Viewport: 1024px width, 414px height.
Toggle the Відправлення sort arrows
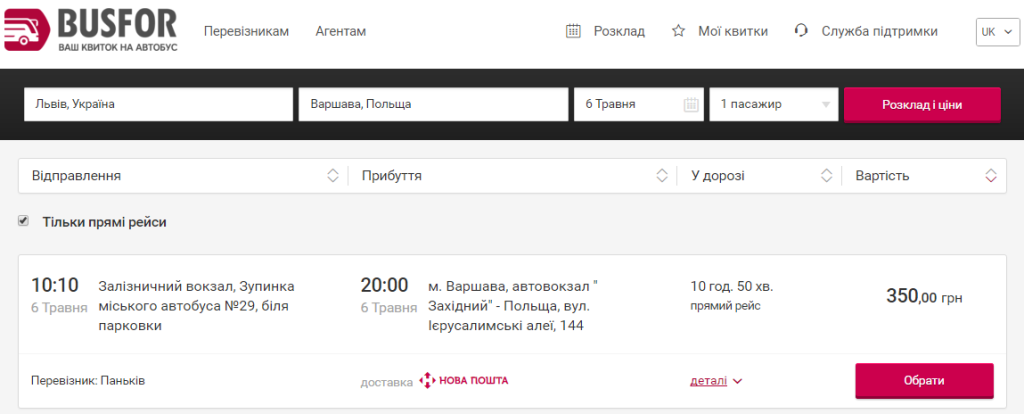333,176
